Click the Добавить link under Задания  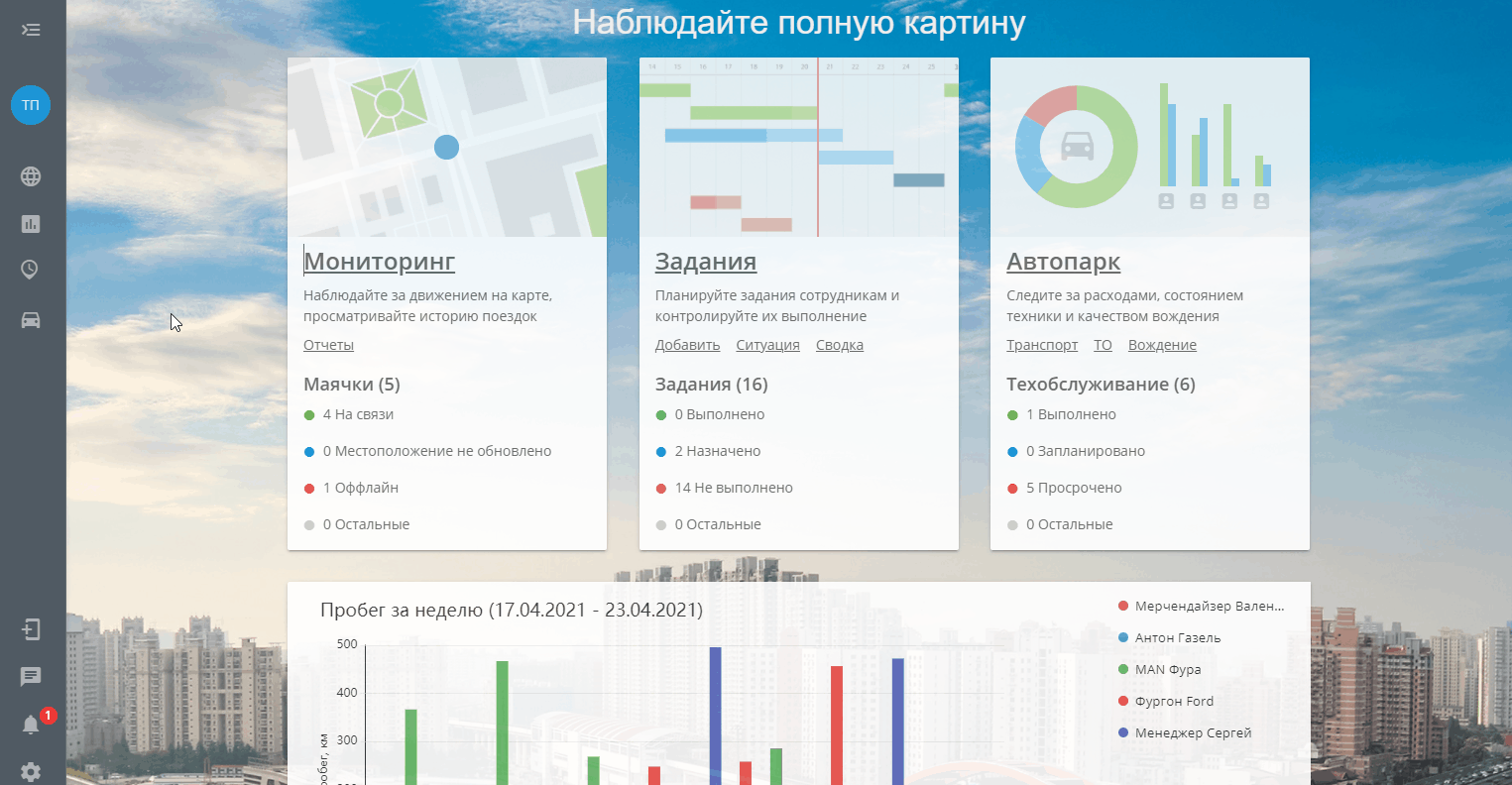click(x=687, y=345)
